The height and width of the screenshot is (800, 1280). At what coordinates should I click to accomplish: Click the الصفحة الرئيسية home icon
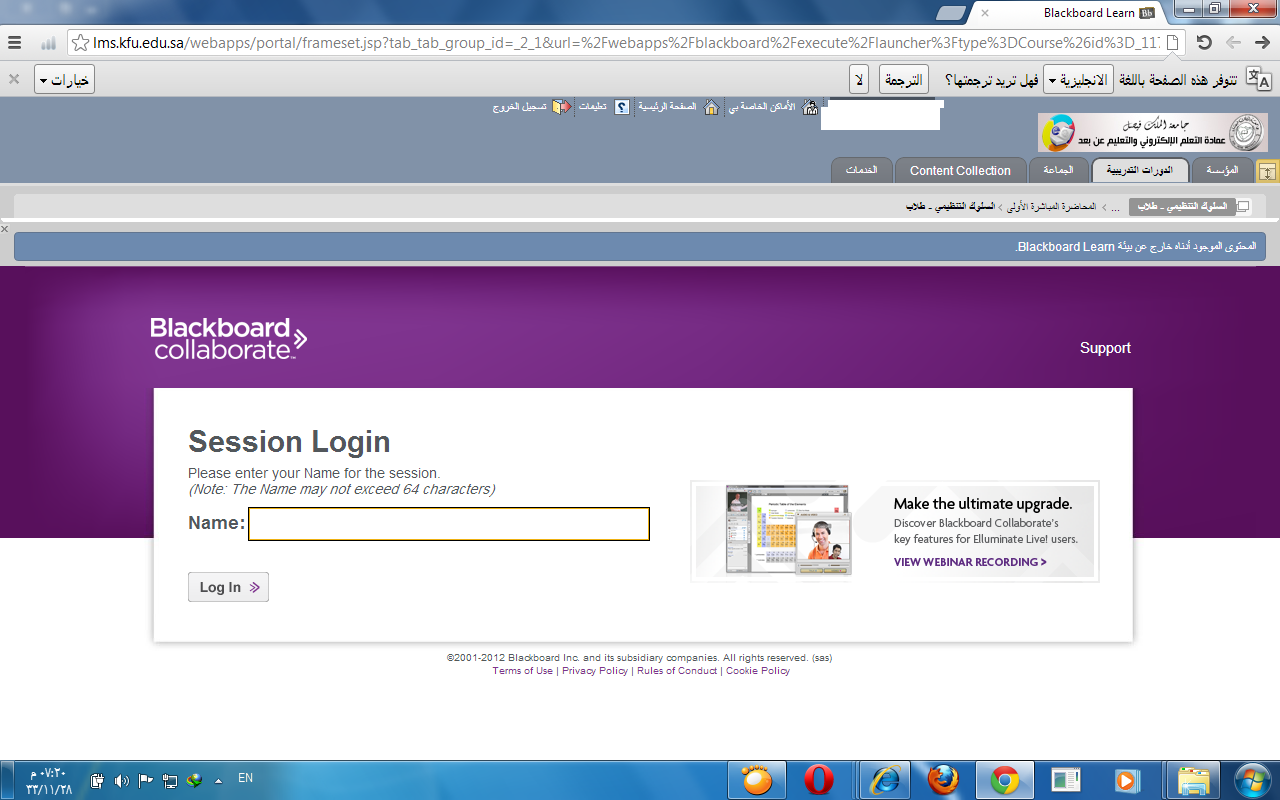tap(711, 106)
